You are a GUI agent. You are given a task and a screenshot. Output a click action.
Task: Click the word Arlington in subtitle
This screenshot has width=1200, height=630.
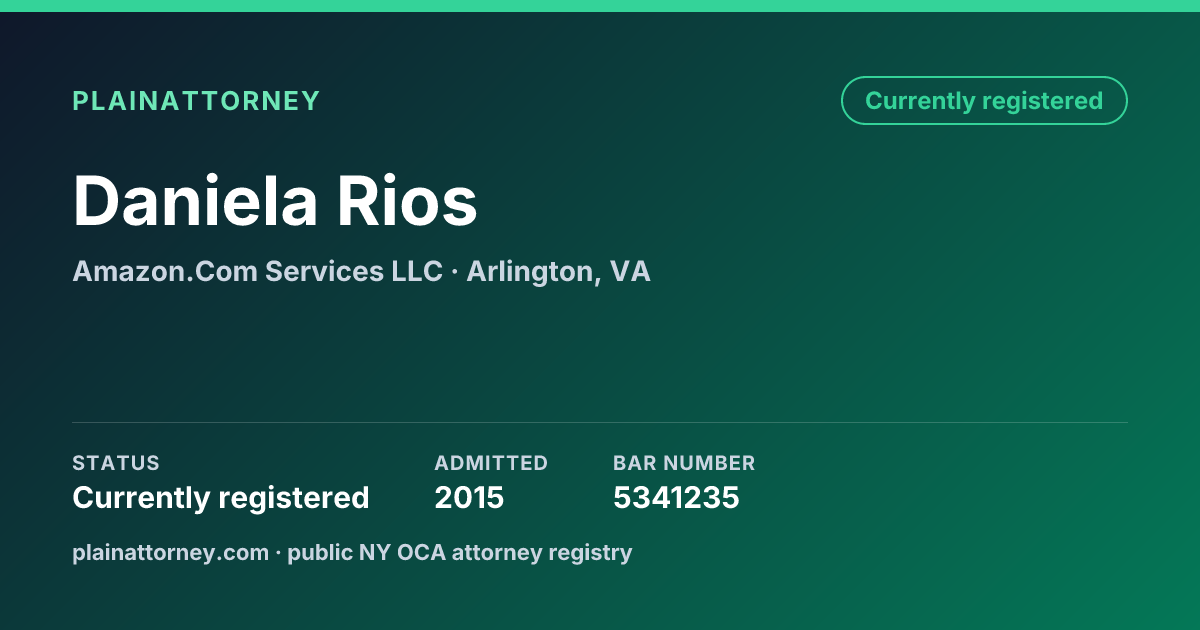pos(530,271)
